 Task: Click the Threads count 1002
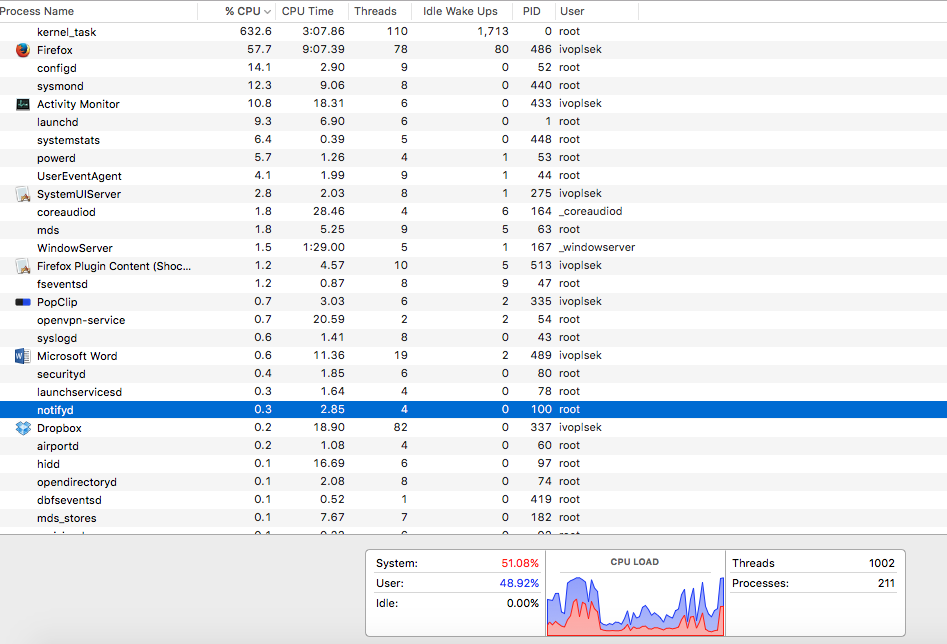(x=882, y=563)
